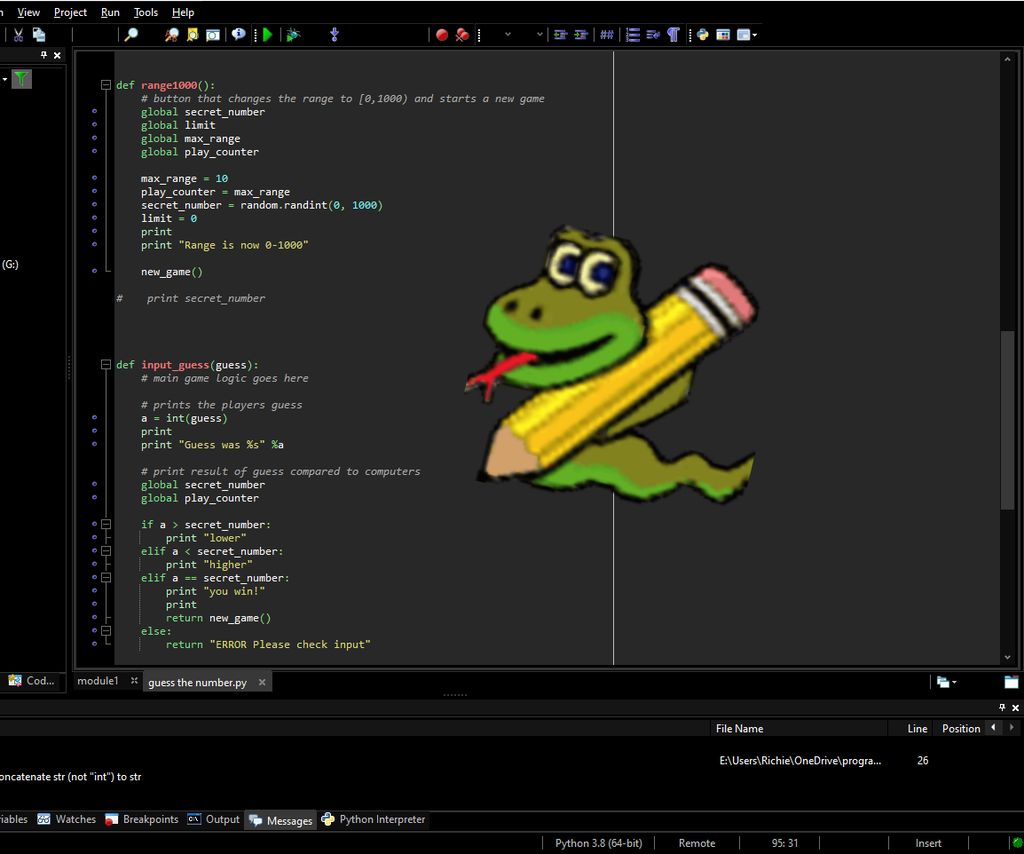Viewport: 1024px width, 854px height.
Task: Open the Tools menu
Action: pos(145,12)
